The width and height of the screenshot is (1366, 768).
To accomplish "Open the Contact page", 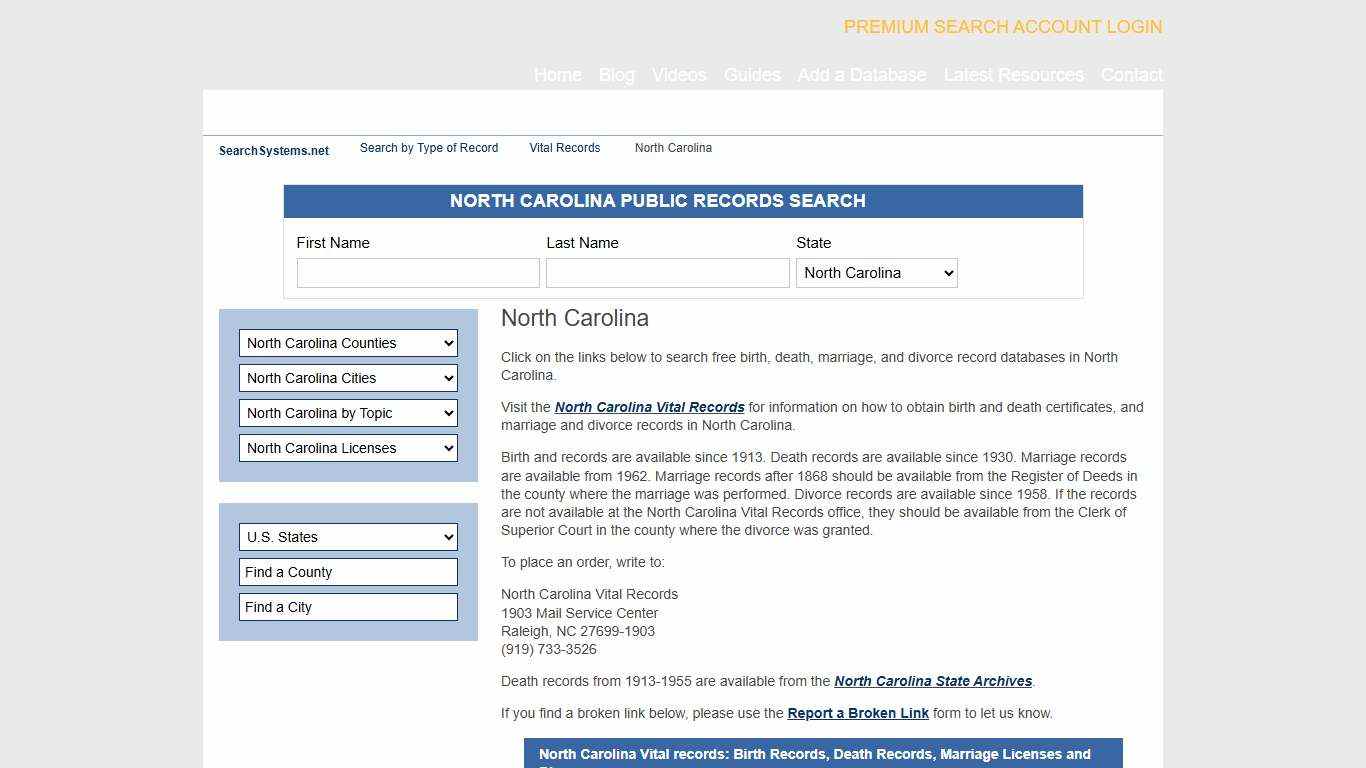I will (1131, 75).
